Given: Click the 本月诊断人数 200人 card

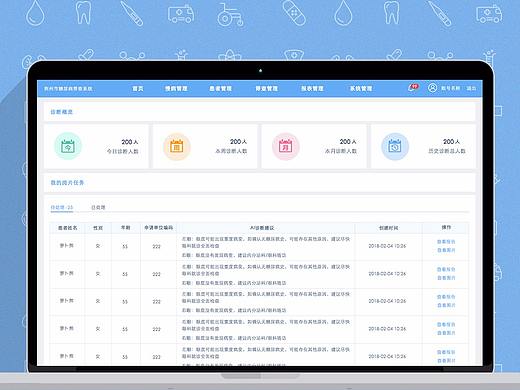Looking at the screenshot, I should [314, 146].
